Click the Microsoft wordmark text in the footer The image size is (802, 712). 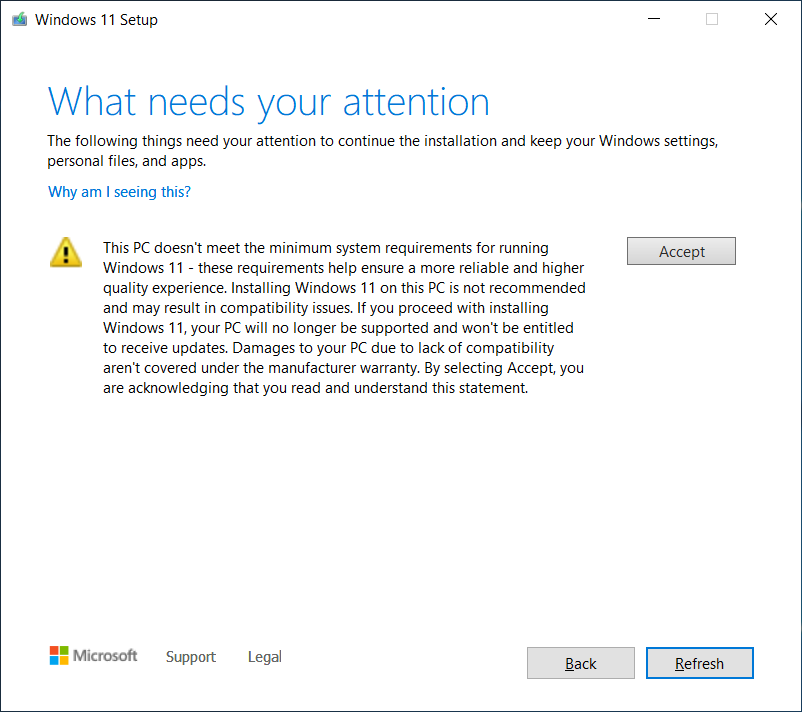(105, 656)
